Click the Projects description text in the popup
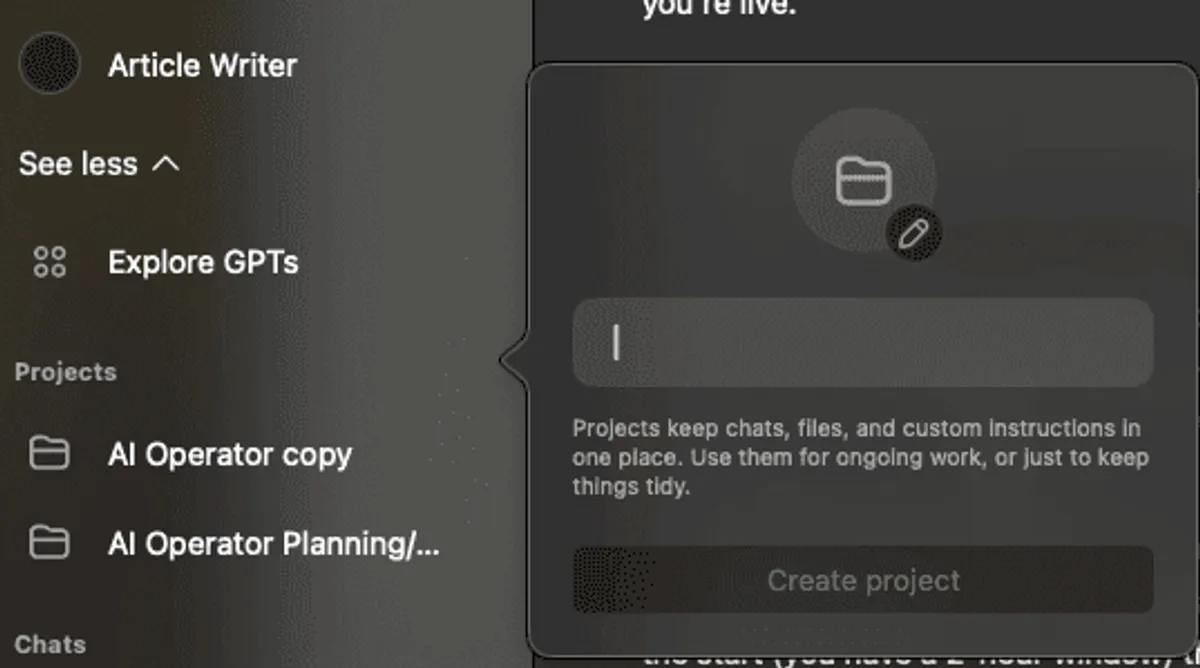The width and height of the screenshot is (1200, 668). click(861, 458)
